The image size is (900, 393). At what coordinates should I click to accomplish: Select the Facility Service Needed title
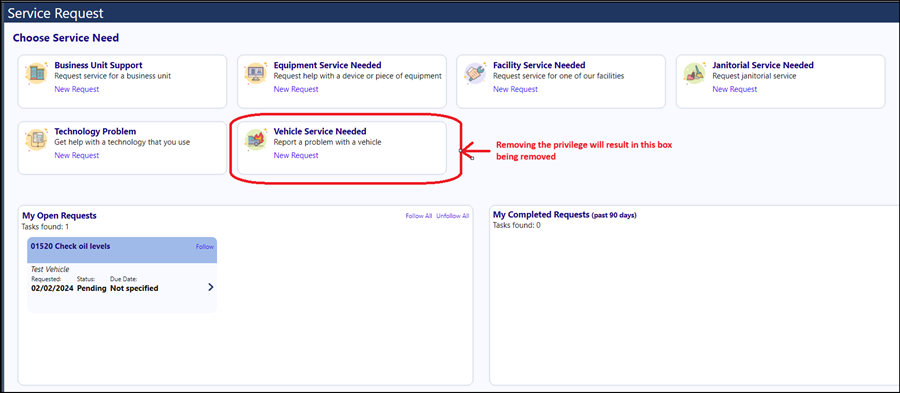[539, 65]
